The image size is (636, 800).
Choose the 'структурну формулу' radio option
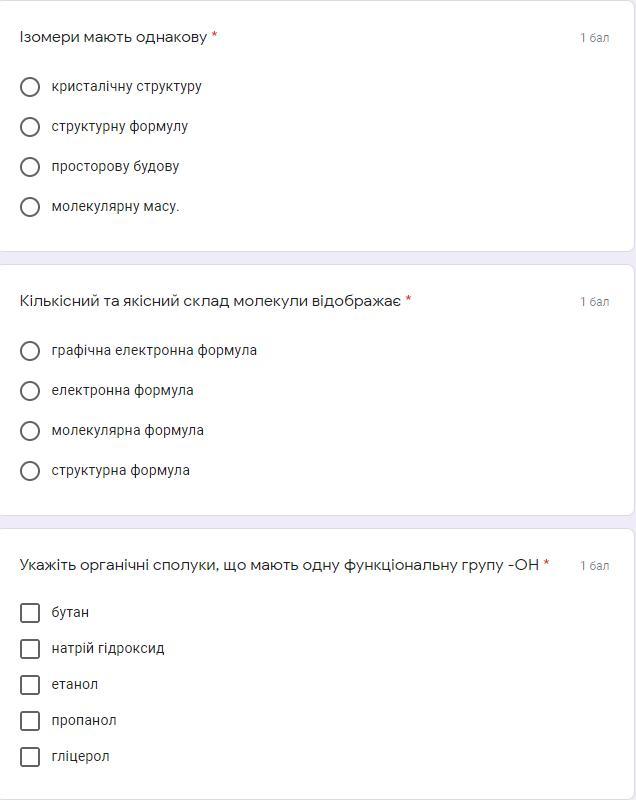point(30,127)
